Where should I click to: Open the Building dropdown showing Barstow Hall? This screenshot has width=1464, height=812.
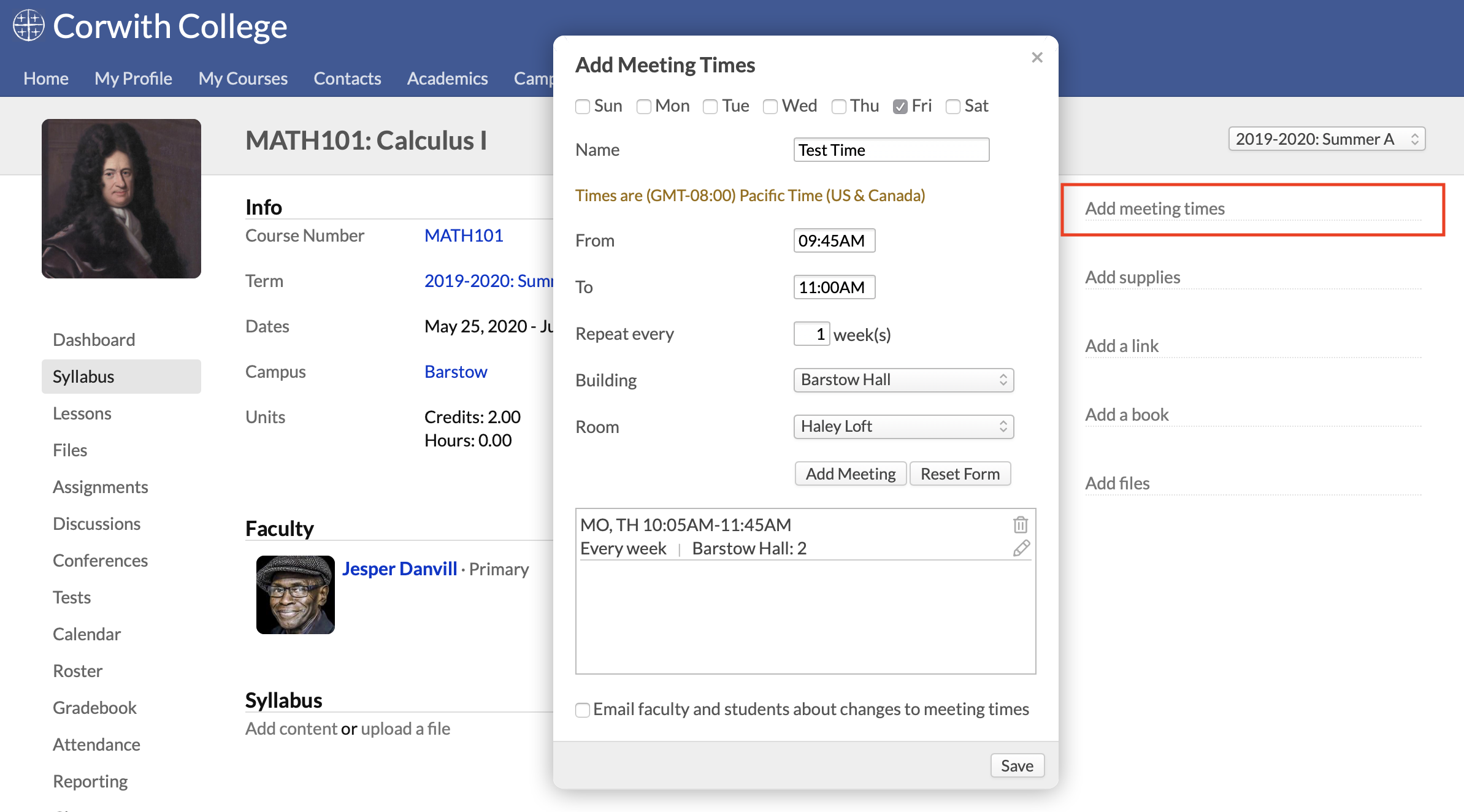pos(903,380)
